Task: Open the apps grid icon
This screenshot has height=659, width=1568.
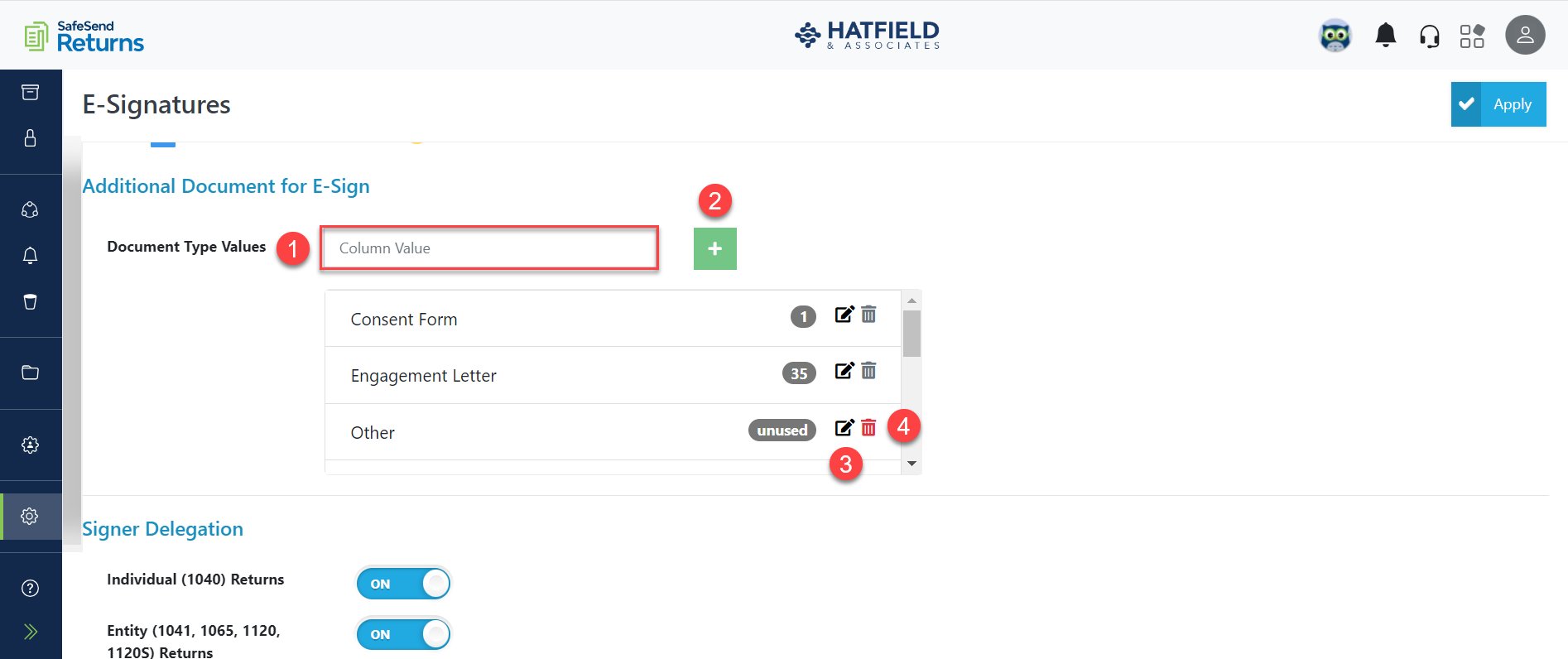Action: (x=1474, y=35)
